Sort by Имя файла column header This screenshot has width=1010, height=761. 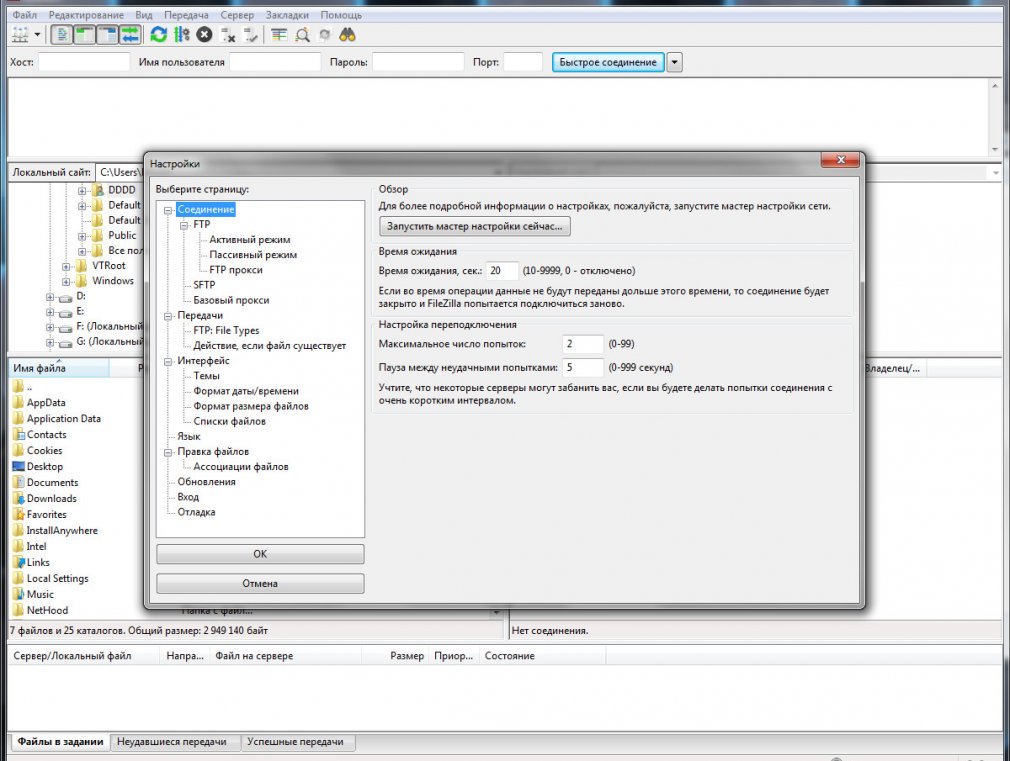[59, 368]
